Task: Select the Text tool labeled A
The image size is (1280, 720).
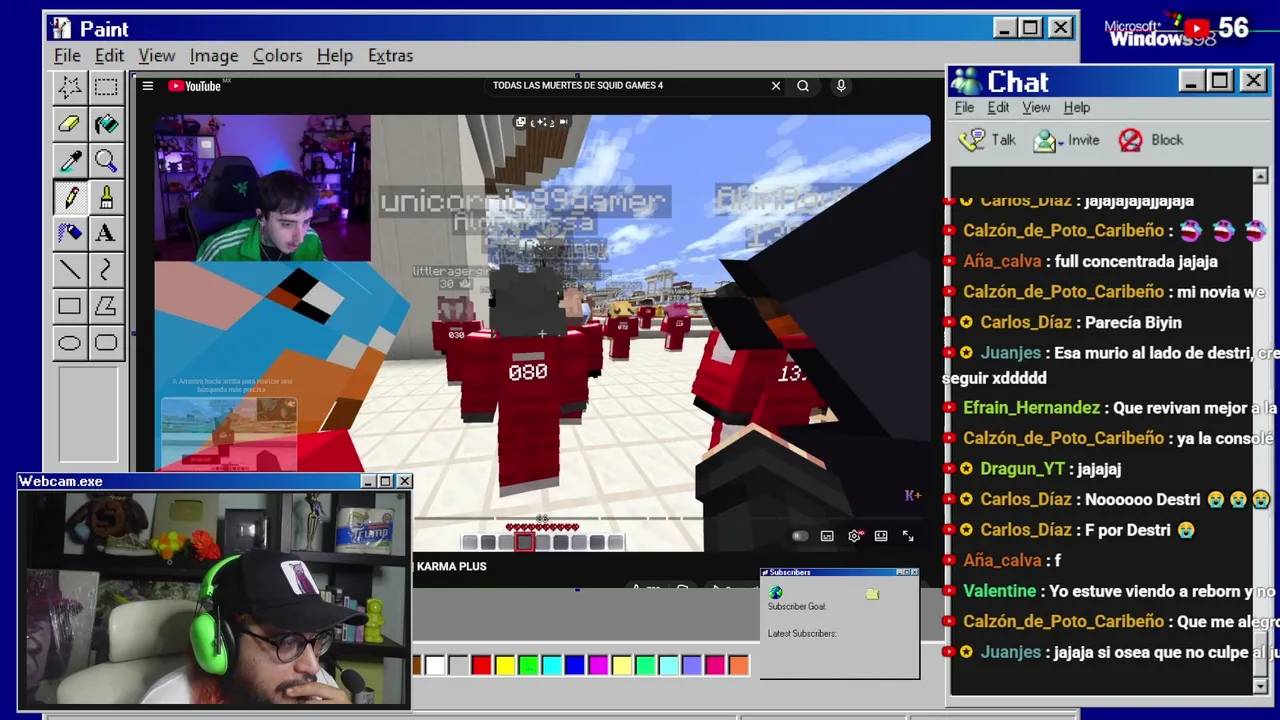Action: (106, 233)
